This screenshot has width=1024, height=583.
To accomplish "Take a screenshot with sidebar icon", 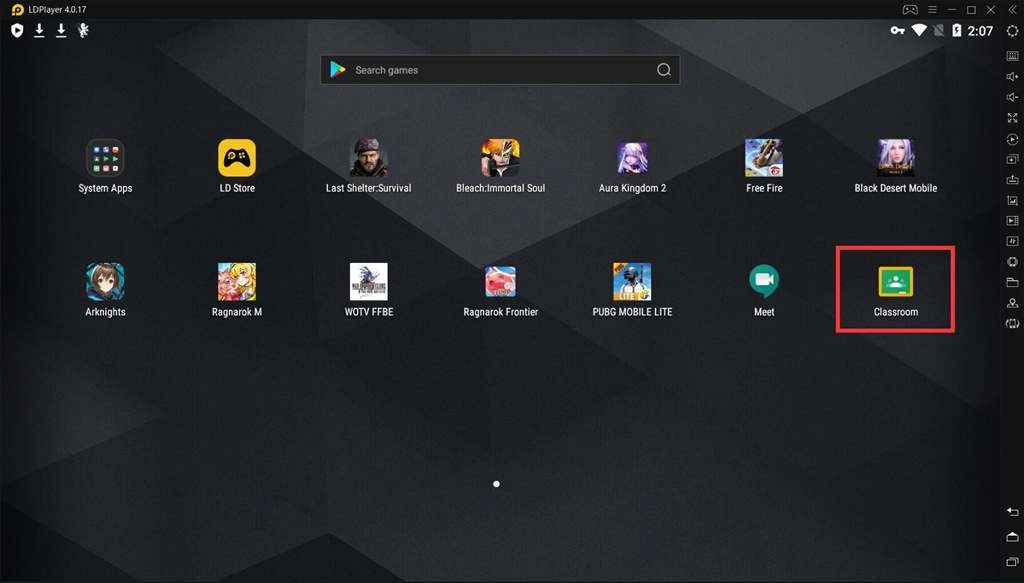I will tap(1012, 200).
